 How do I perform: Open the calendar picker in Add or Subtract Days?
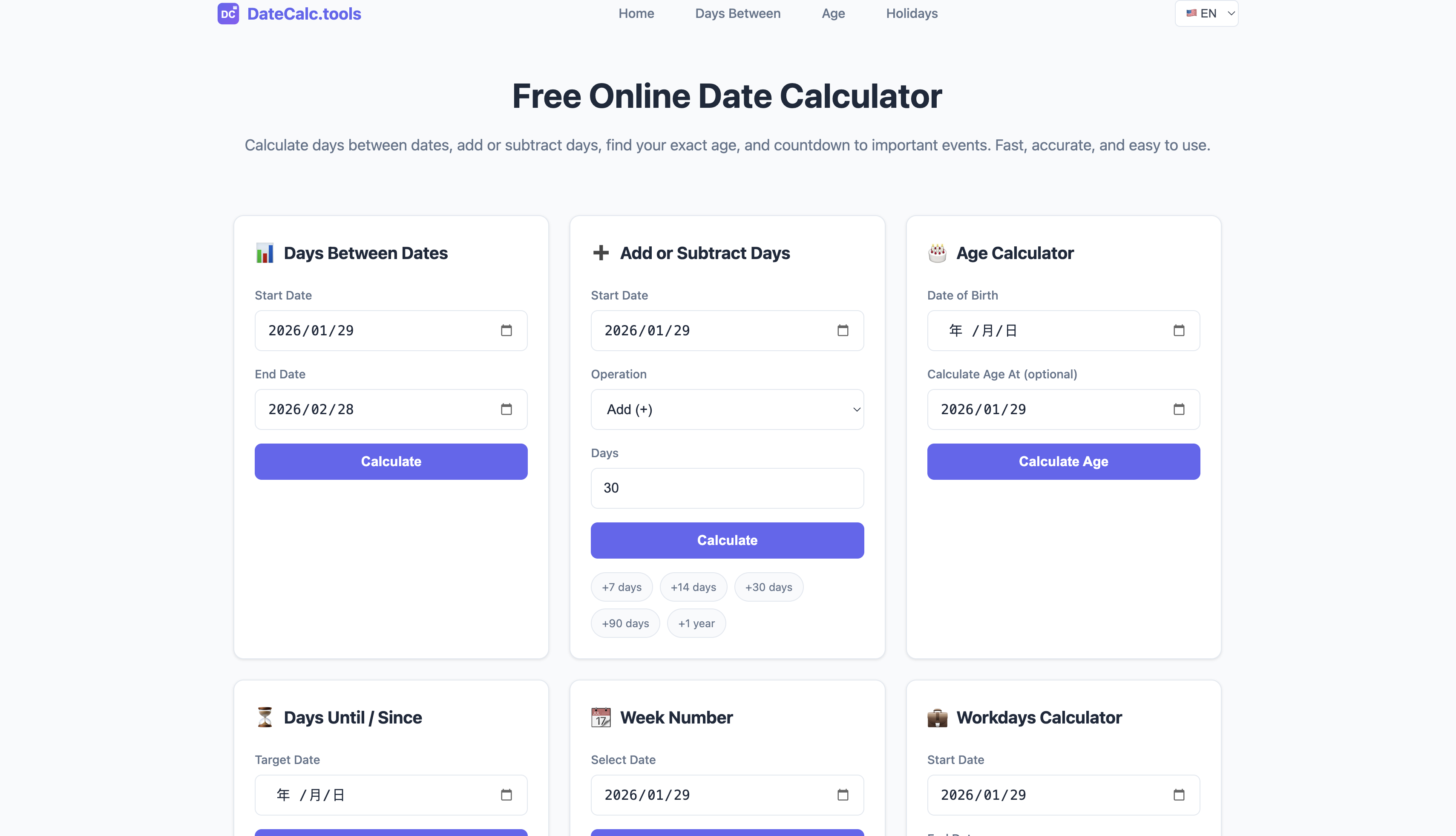(843, 331)
